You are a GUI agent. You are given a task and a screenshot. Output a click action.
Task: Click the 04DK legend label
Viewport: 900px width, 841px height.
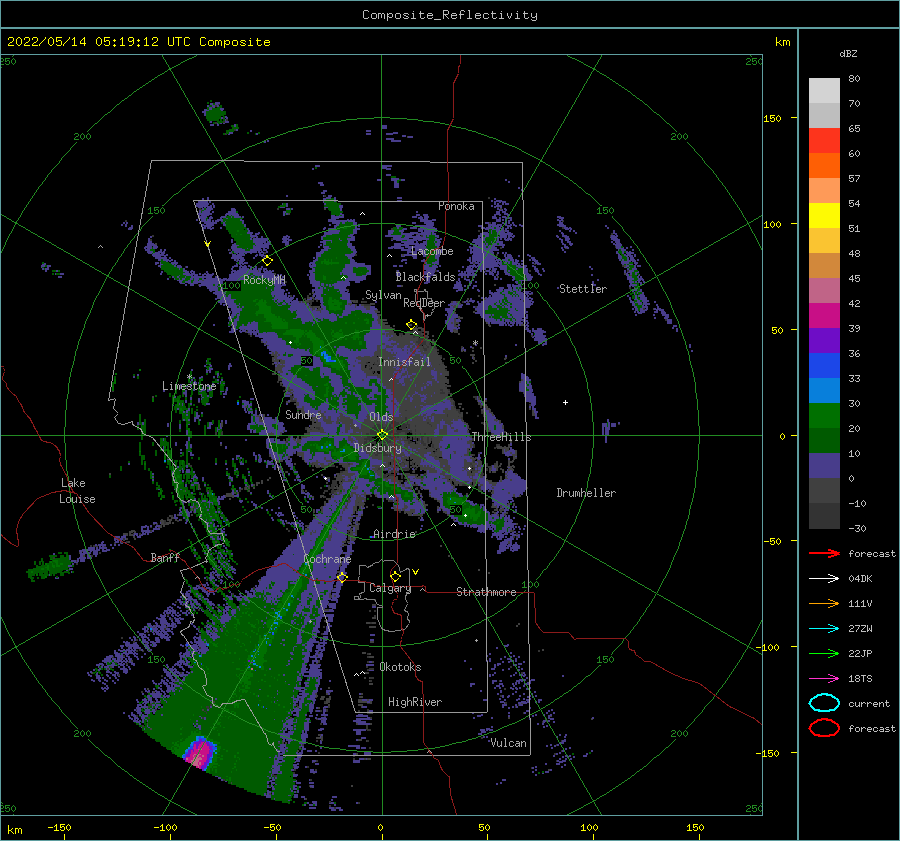[x=860, y=579]
